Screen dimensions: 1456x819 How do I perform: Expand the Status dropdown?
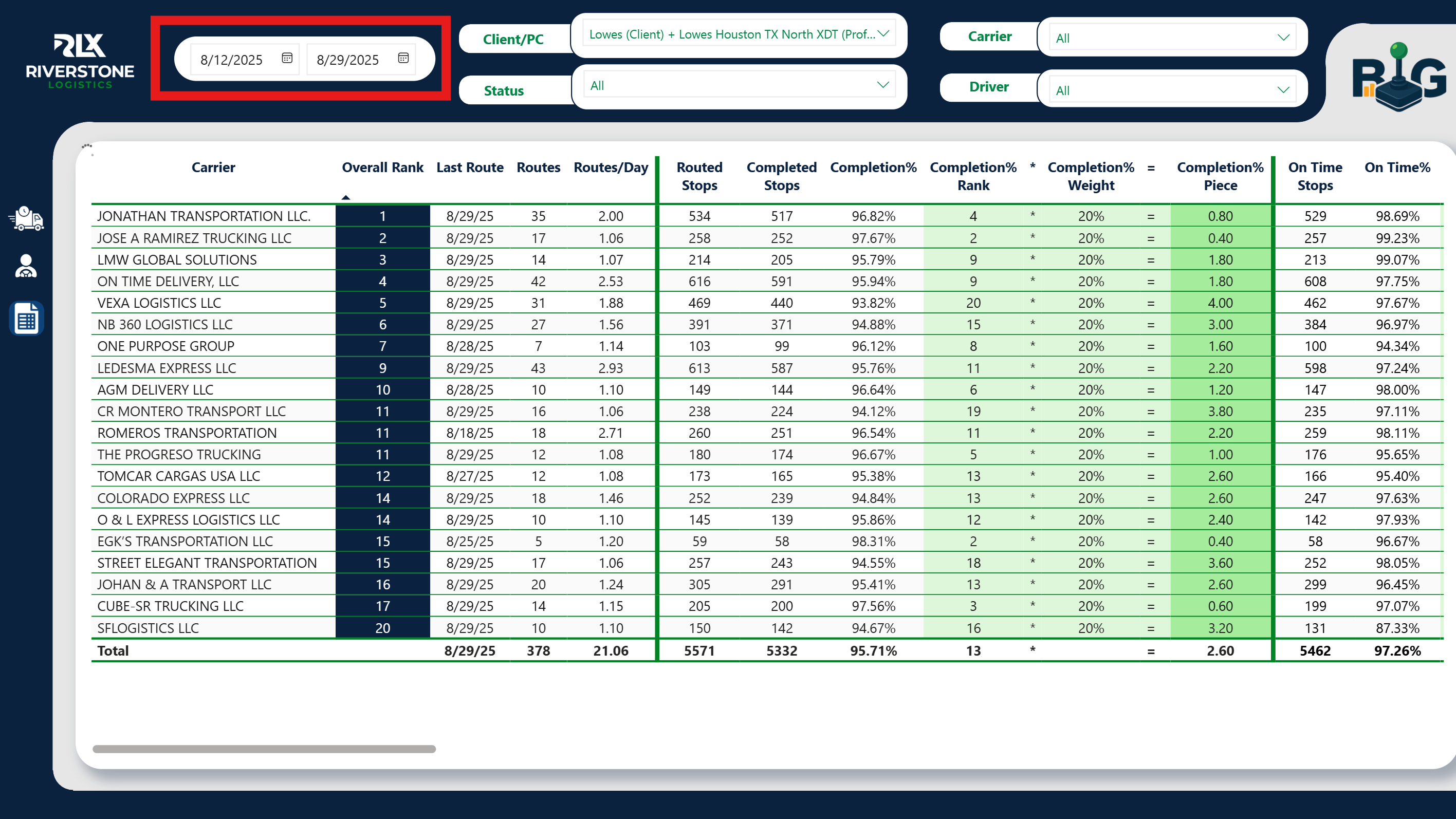pos(882,85)
